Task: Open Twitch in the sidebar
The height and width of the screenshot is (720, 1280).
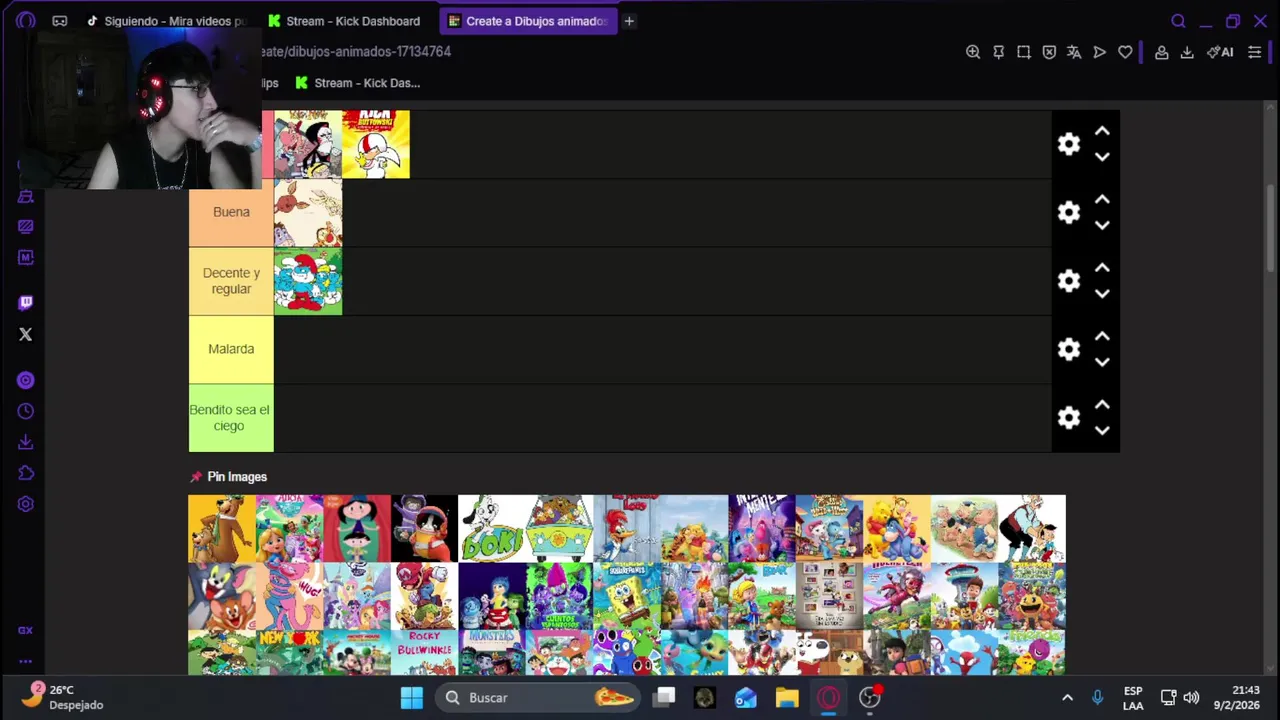Action: click(x=26, y=302)
